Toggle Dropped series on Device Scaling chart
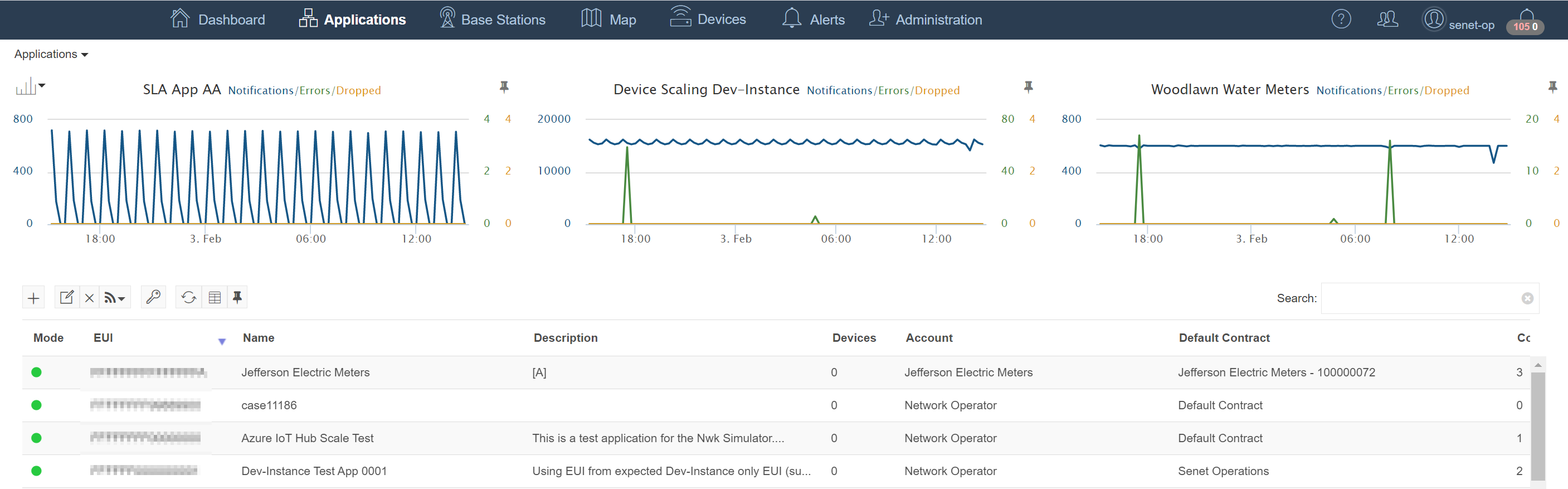 pyautogui.click(x=937, y=90)
